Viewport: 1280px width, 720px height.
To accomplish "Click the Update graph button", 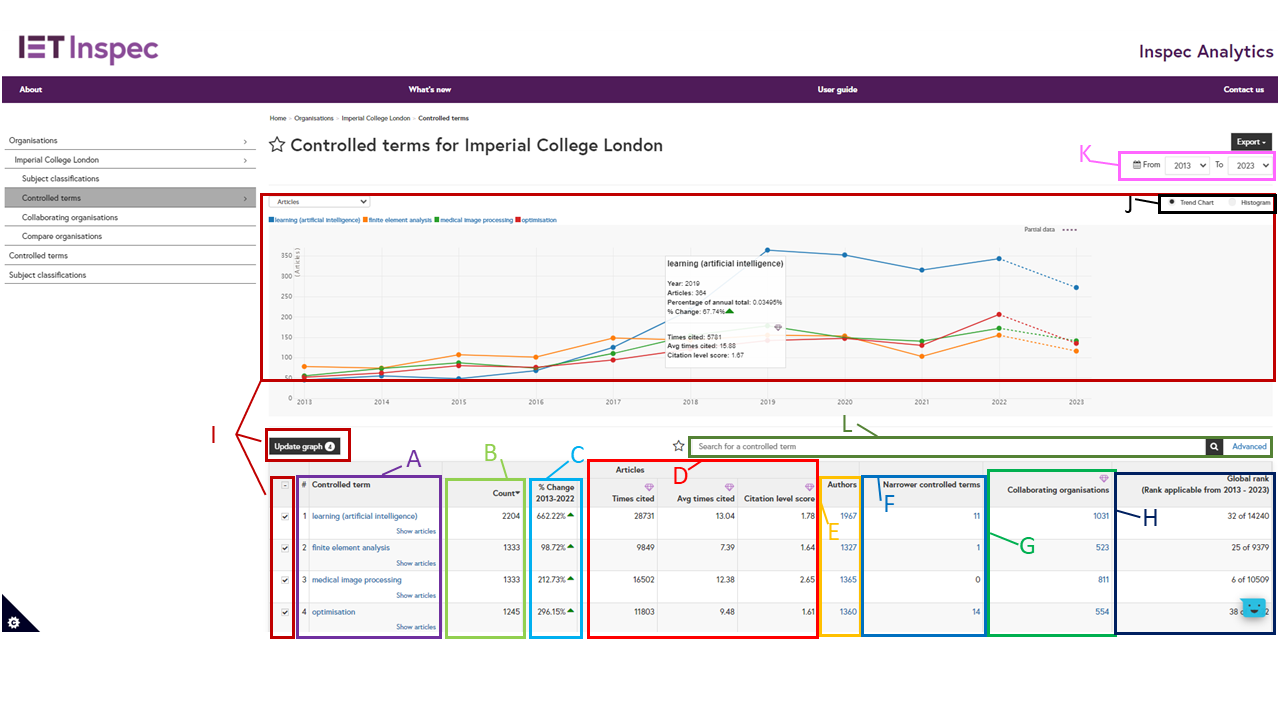I will click(307, 446).
